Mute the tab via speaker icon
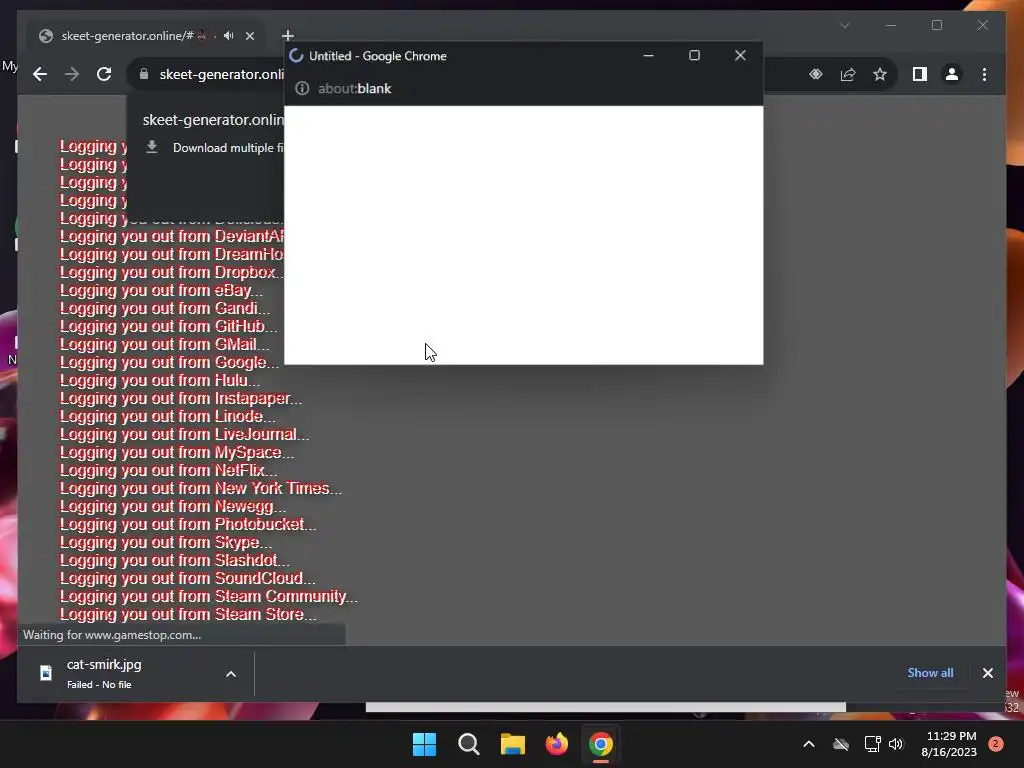Viewport: 1024px width, 768px height. click(x=229, y=36)
